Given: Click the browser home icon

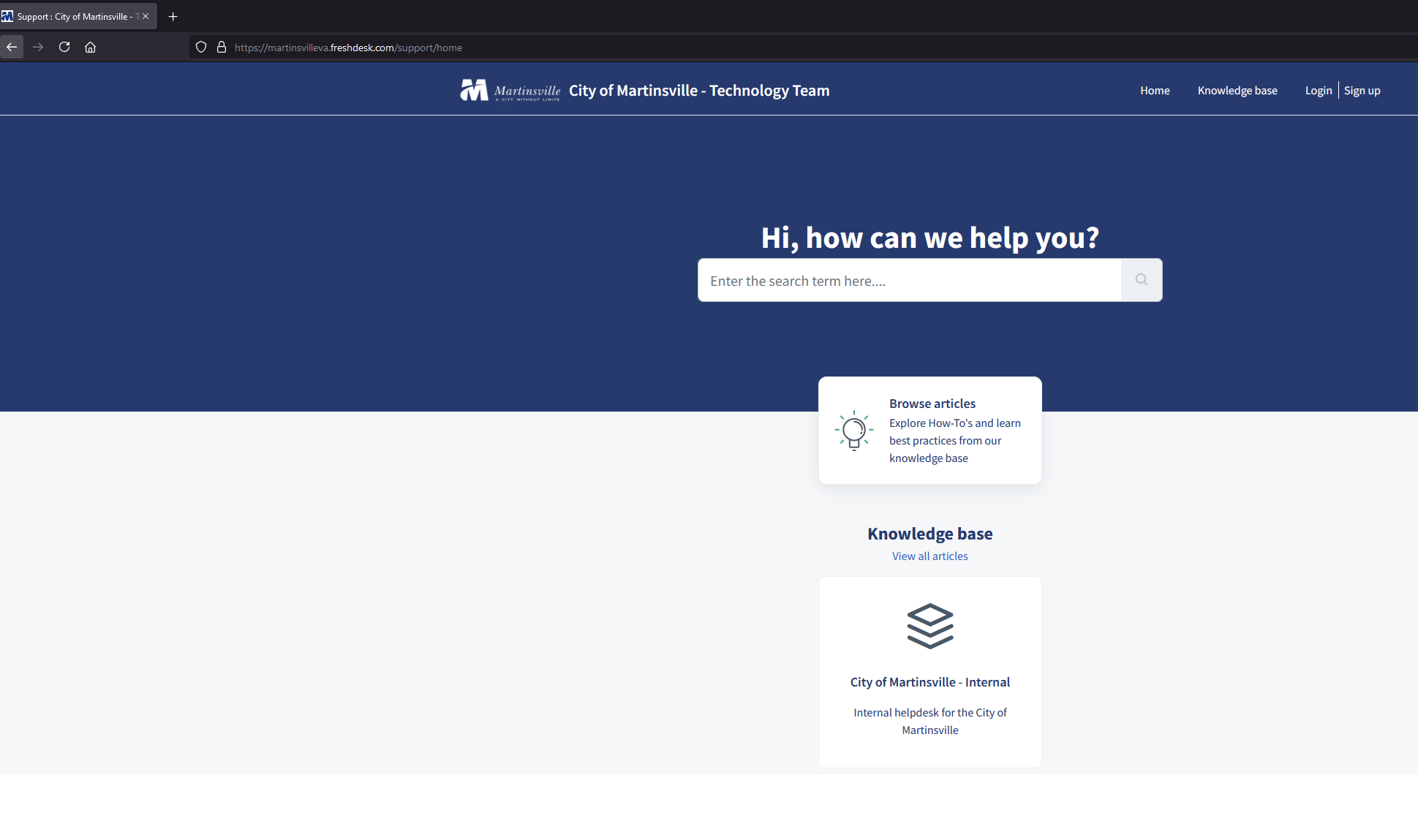Looking at the screenshot, I should (x=90, y=48).
